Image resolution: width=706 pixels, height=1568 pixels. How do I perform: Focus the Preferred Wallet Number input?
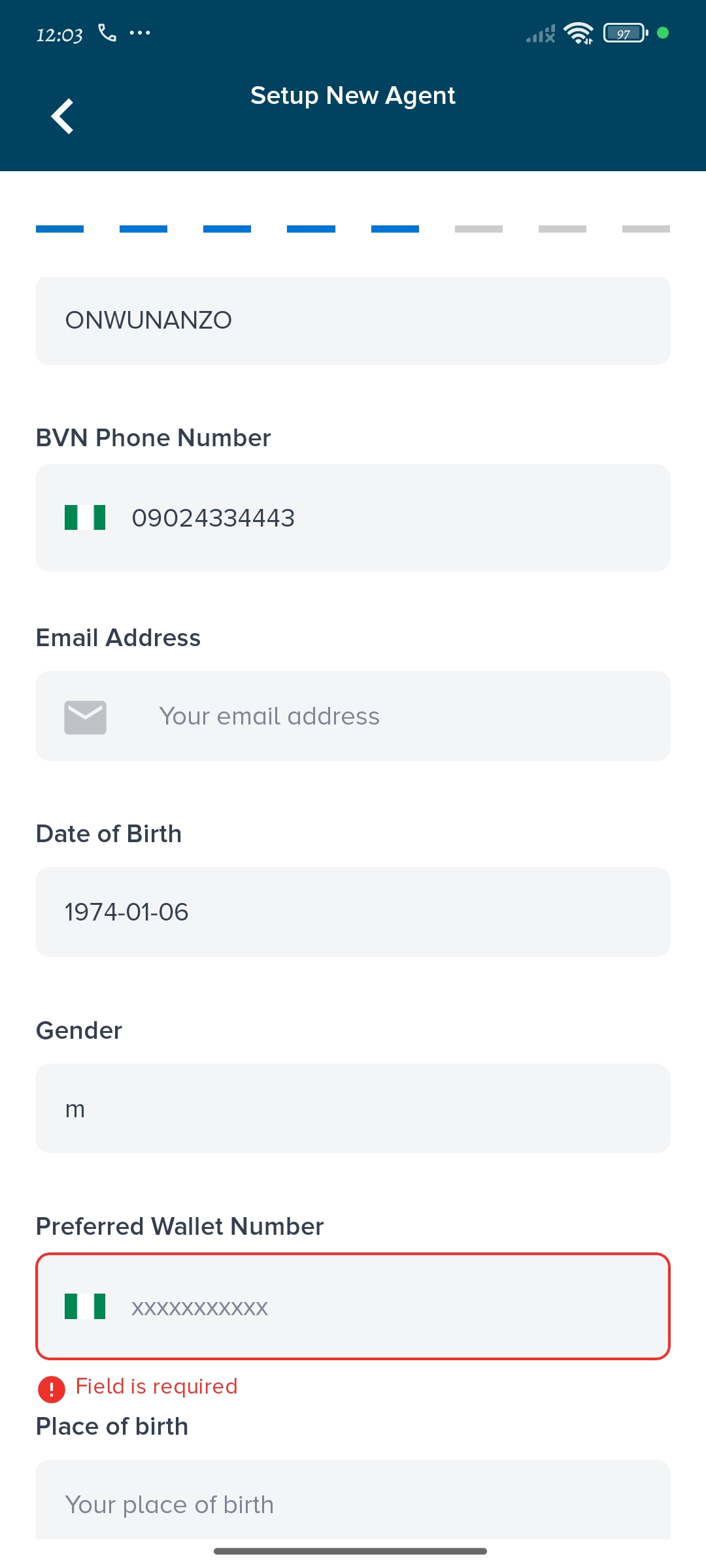coord(392,1307)
